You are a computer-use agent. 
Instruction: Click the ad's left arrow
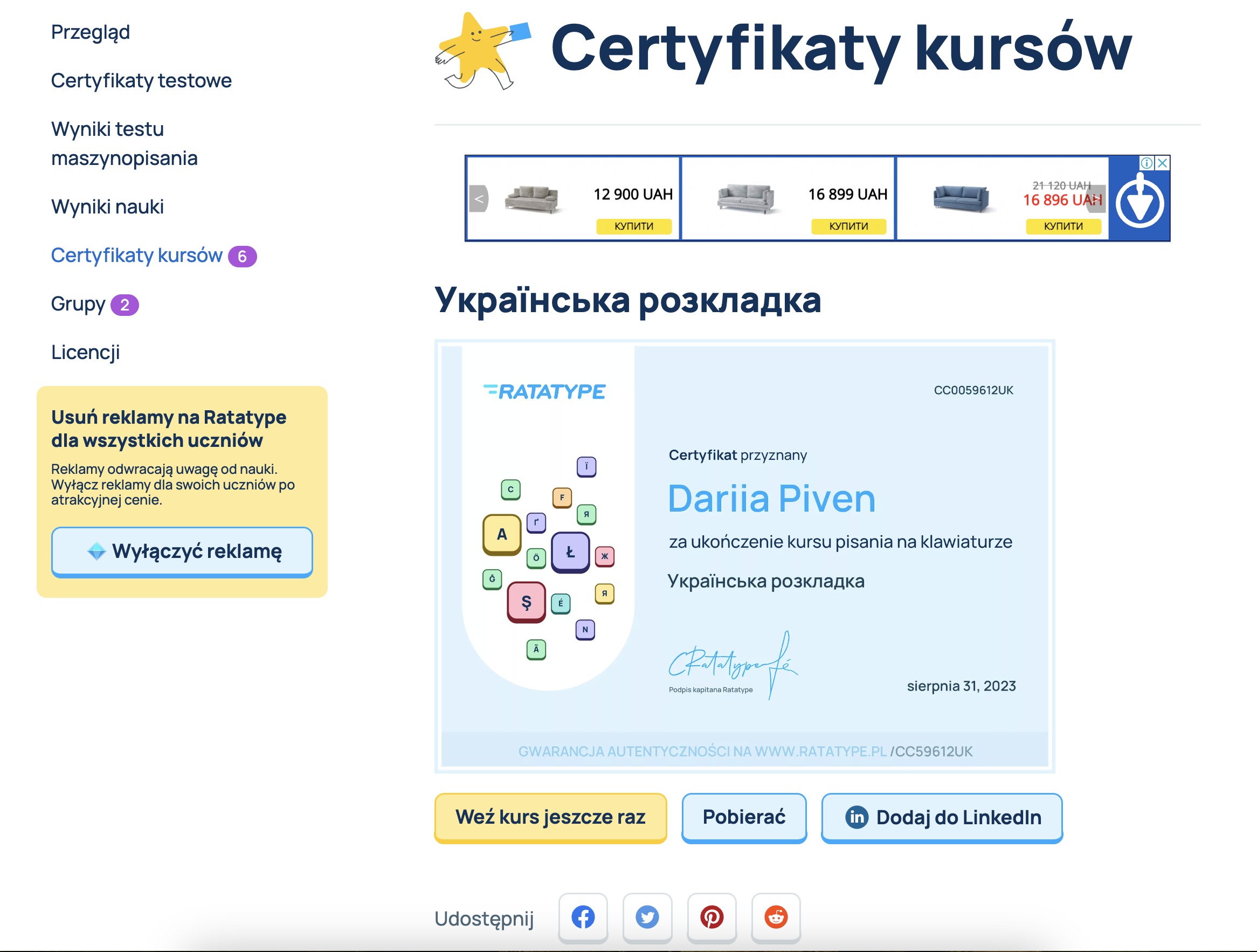[479, 199]
